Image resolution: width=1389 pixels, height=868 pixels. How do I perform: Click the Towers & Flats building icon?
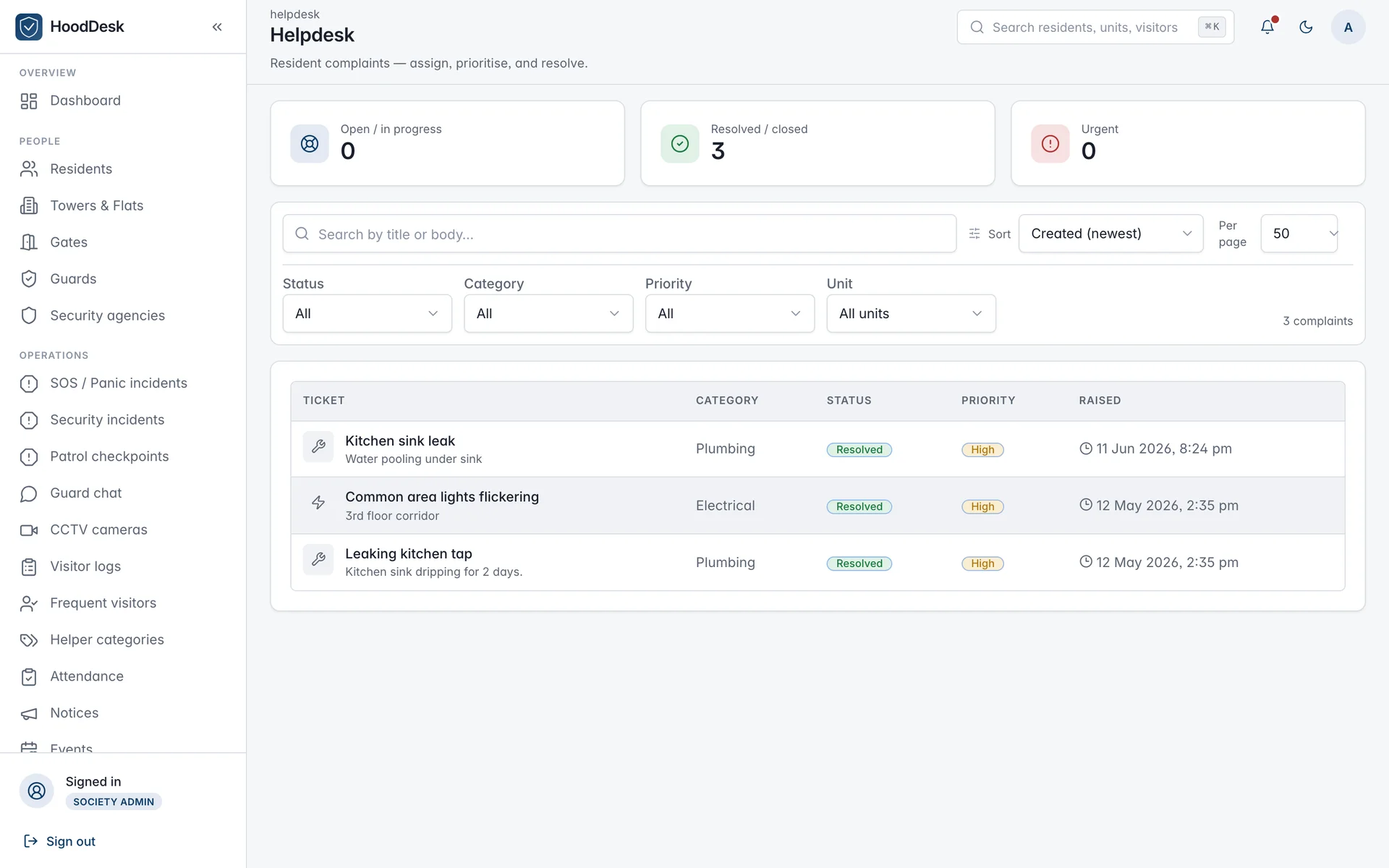coord(29,206)
